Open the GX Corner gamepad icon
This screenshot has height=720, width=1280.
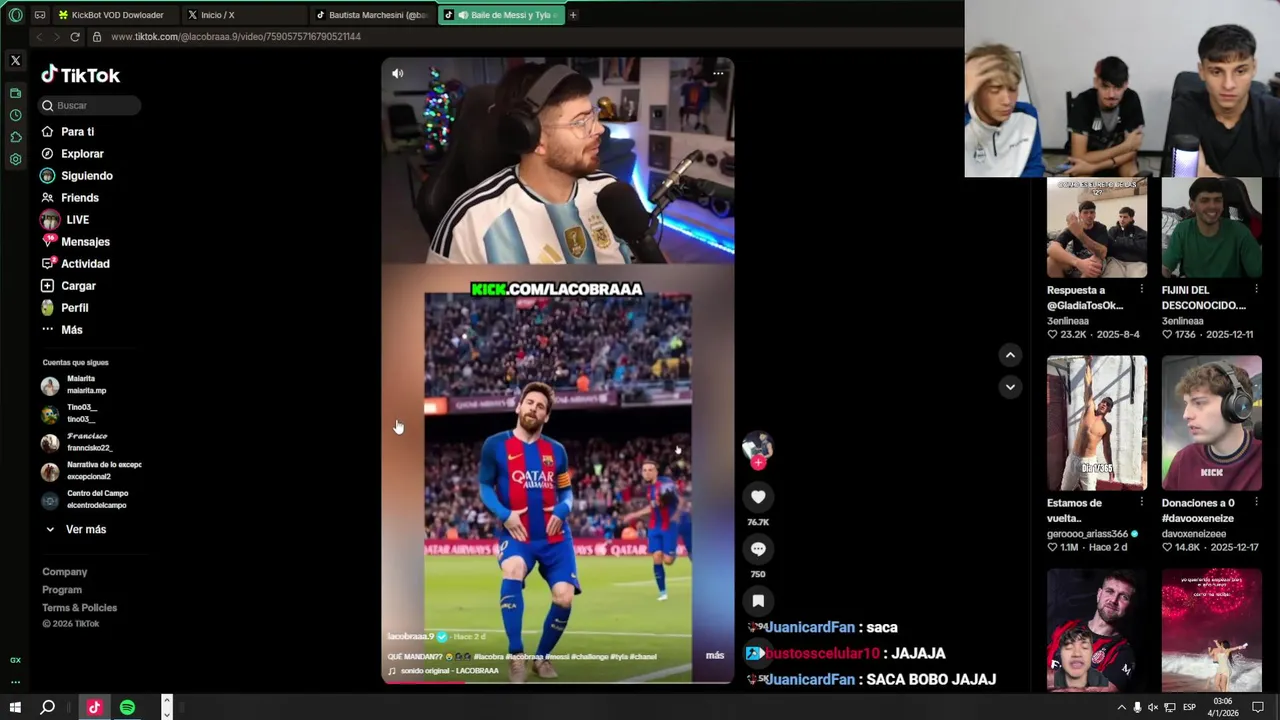[x=40, y=15]
